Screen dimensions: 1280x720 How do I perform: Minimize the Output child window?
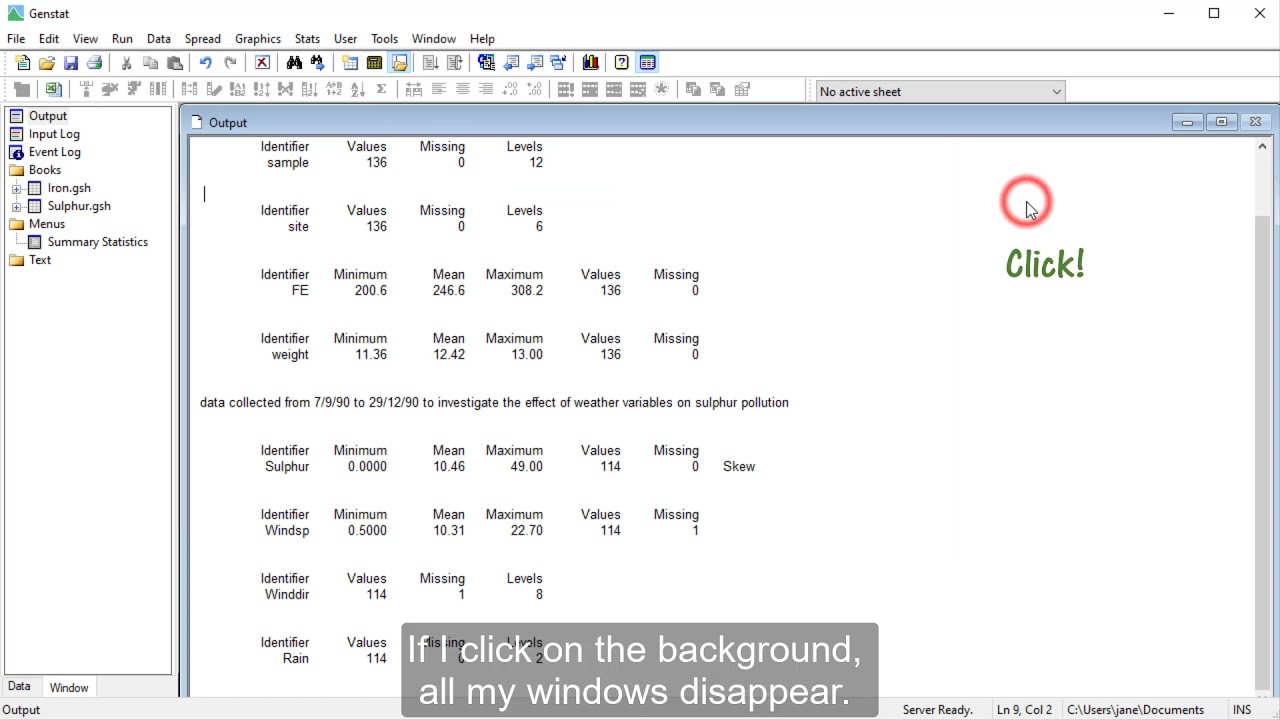point(1187,122)
